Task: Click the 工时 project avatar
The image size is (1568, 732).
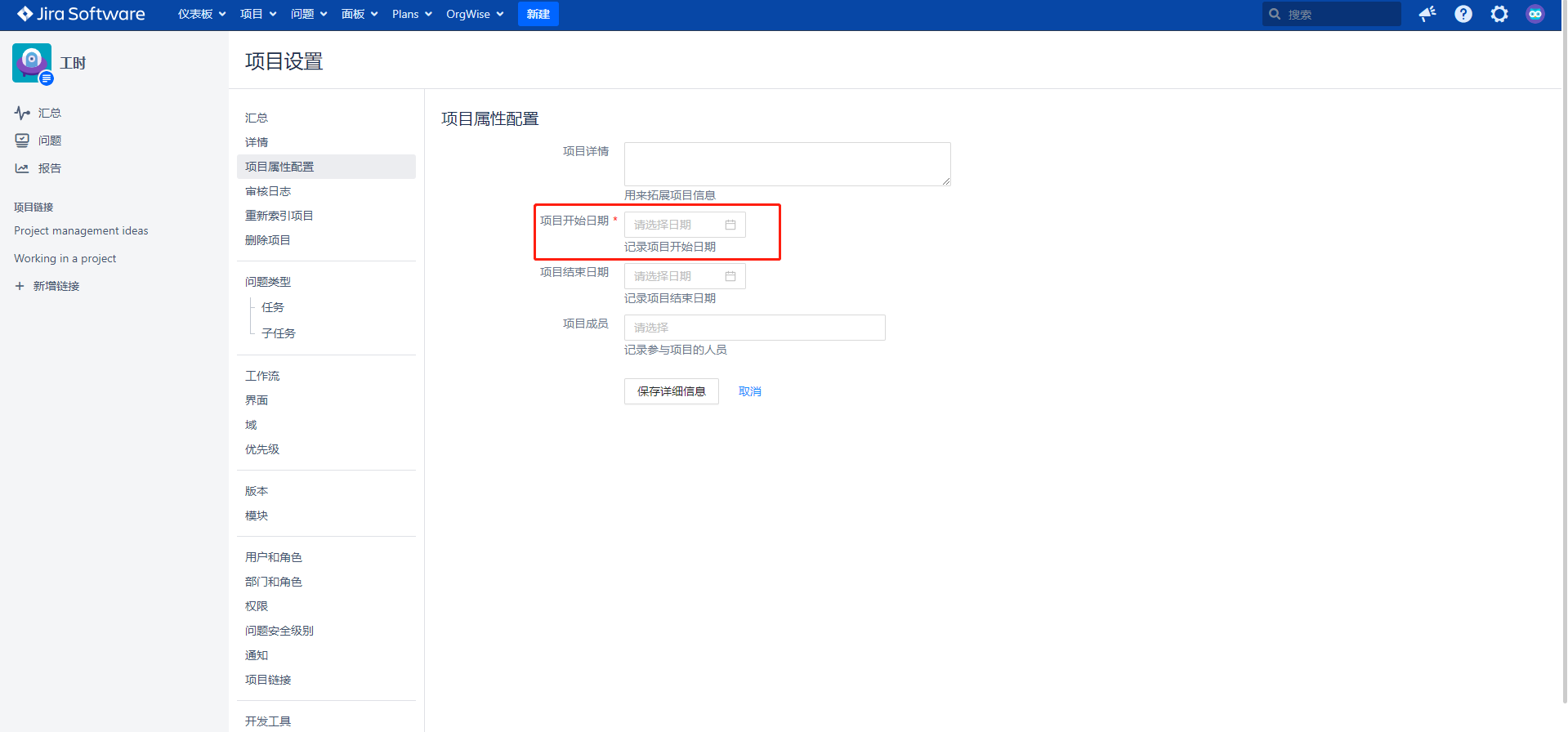Action: tap(32, 63)
